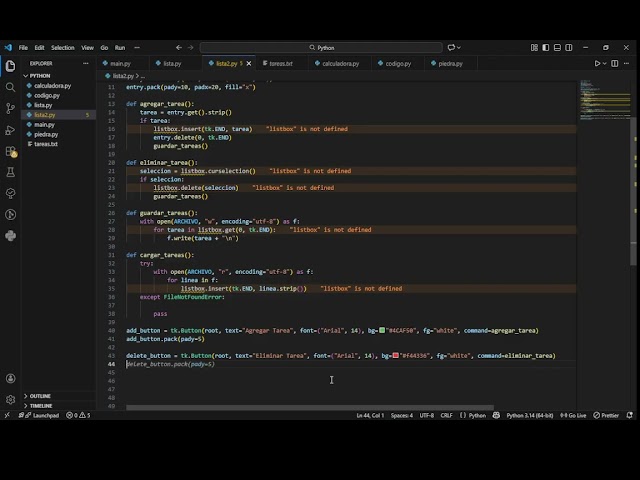Click the code minimap
640x480 pixels.
tap(605, 100)
